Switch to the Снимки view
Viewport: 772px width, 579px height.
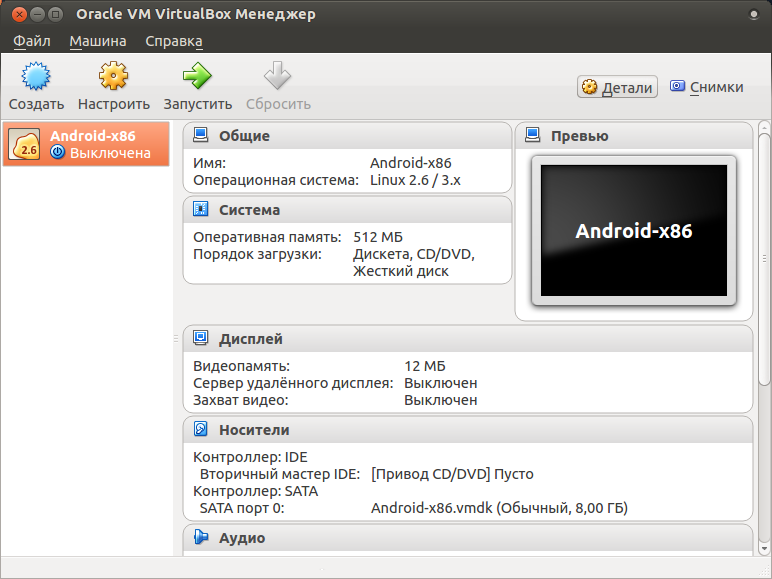tap(707, 87)
